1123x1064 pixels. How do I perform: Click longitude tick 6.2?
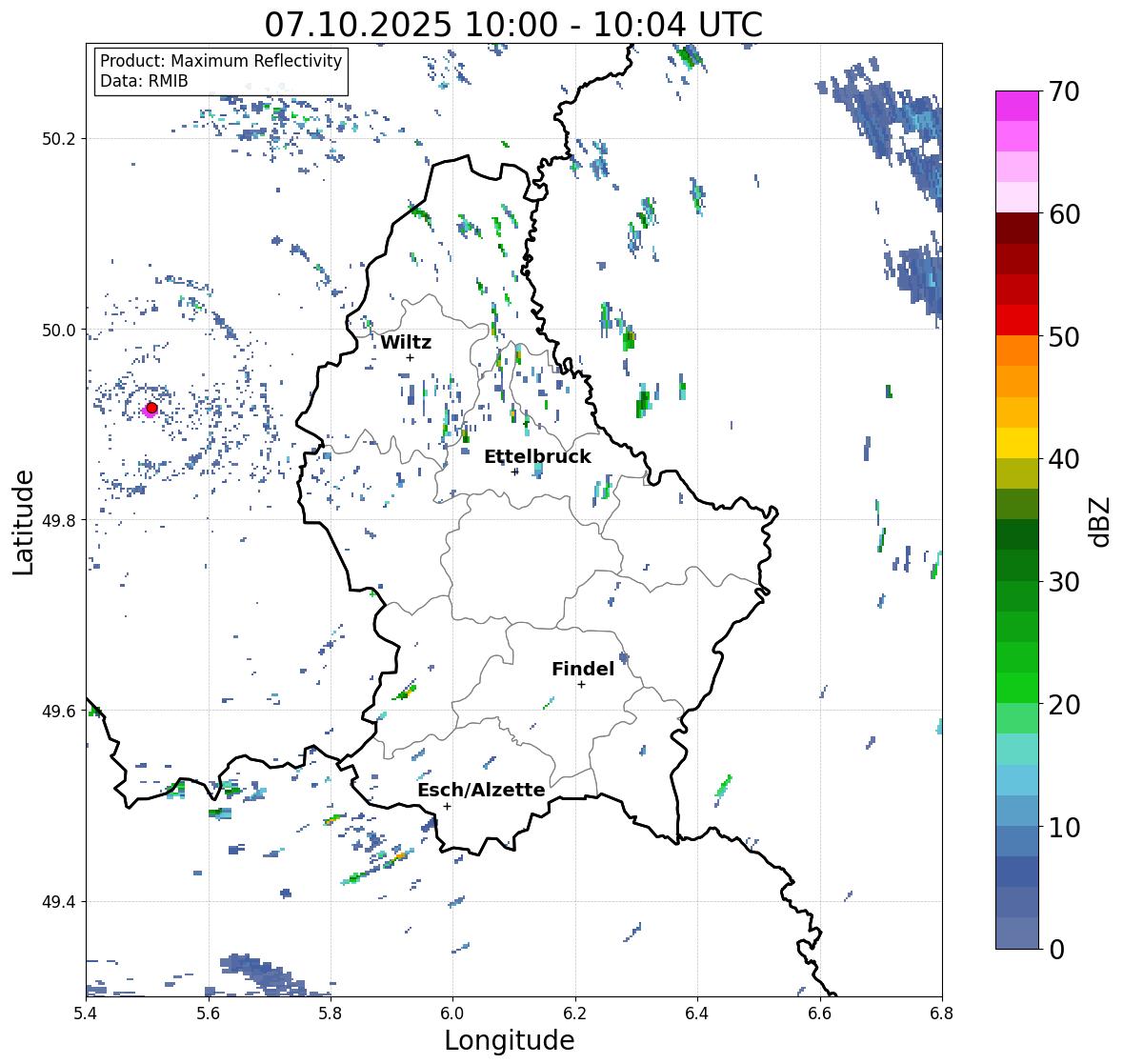(575, 1014)
